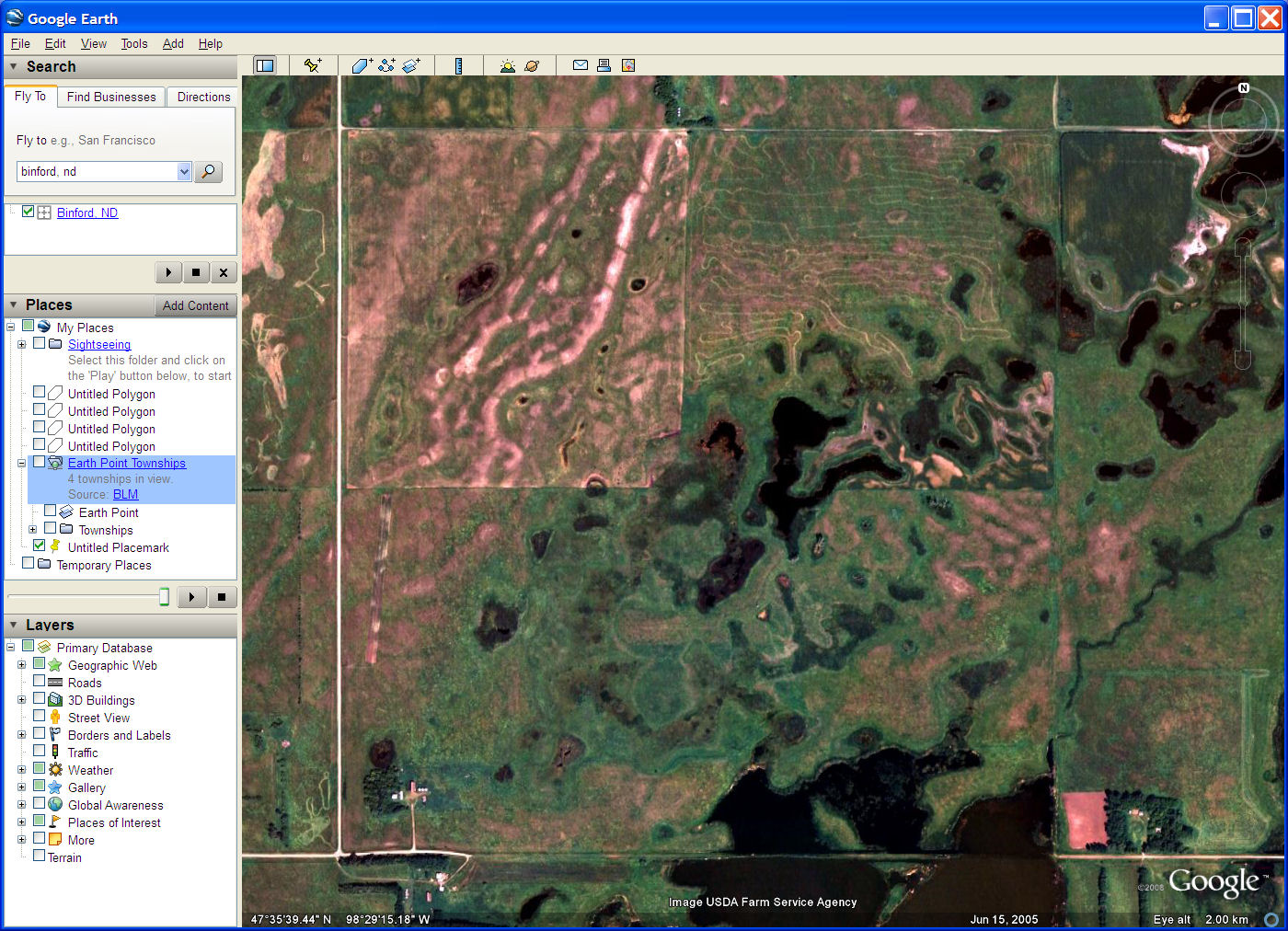Switch to the Directions tab
Image resolution: width=1288 pixels, height=931 pixels.
coord(203,97)
